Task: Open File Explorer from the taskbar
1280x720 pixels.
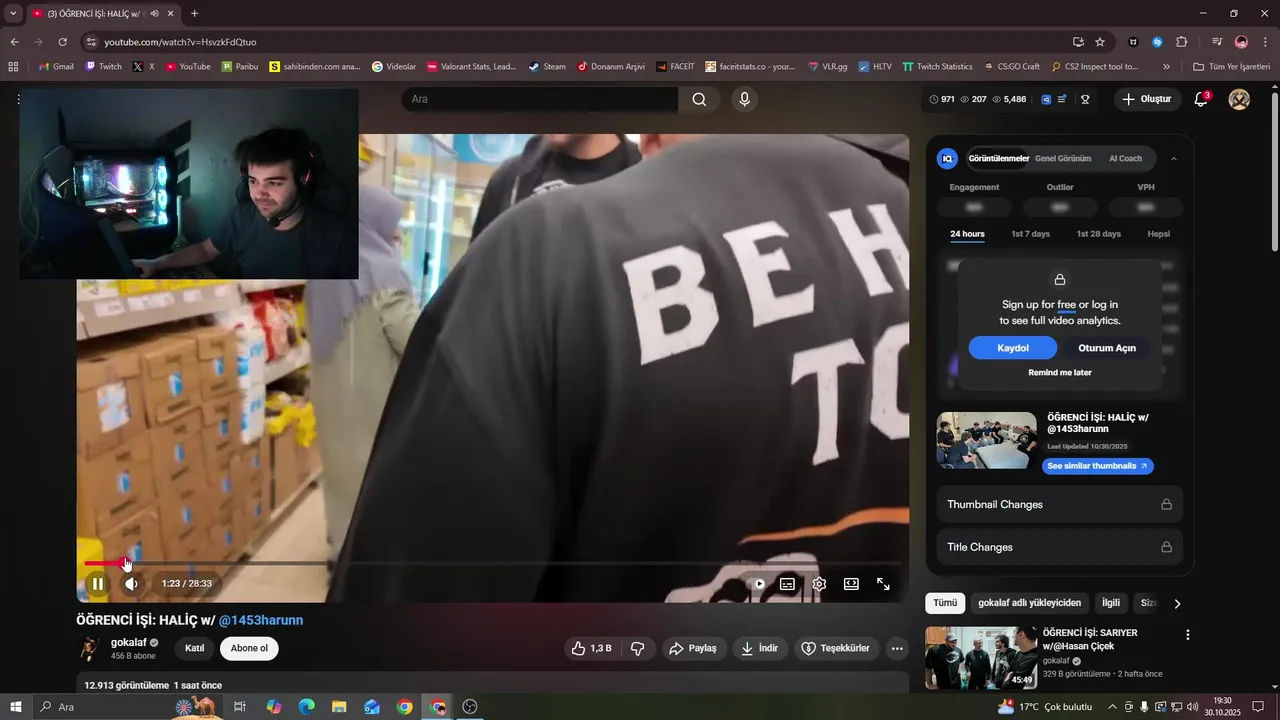Action: coord(339,707)
